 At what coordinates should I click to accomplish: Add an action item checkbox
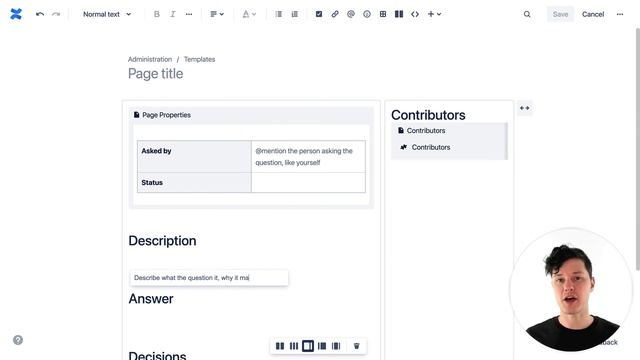point(319,14)
